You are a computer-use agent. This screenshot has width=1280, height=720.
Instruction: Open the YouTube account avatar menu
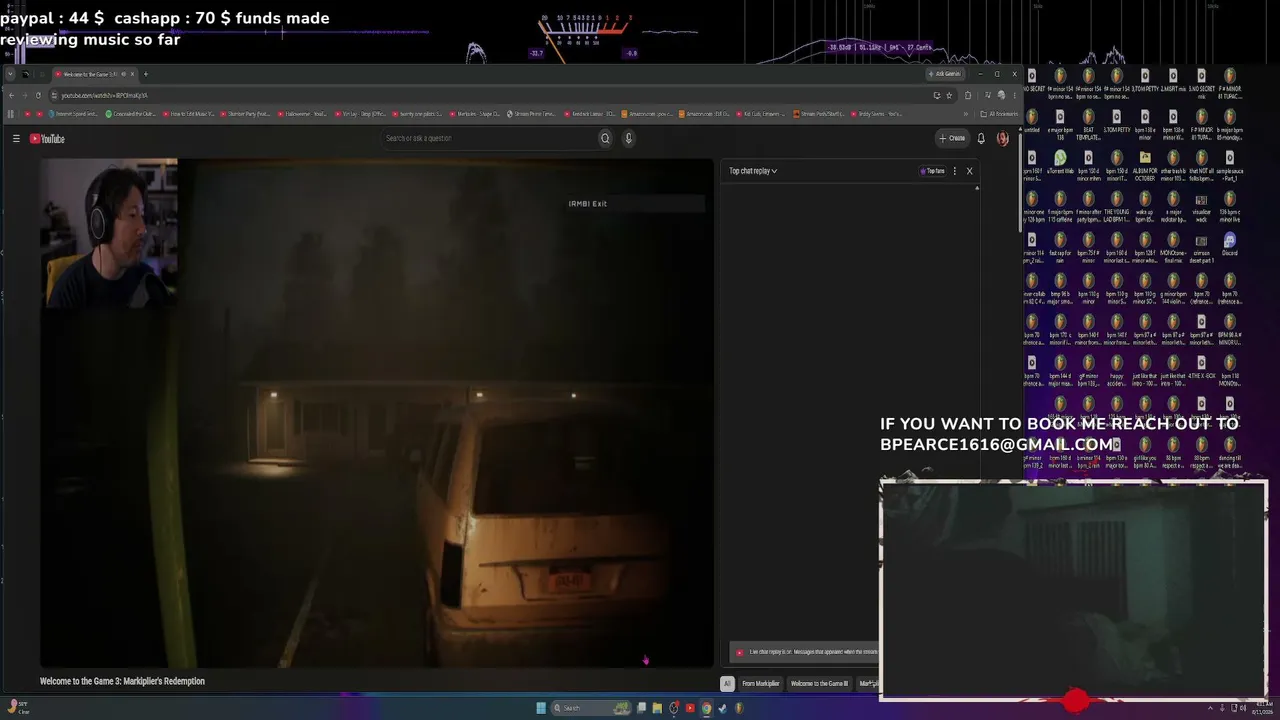[x=1002, y=138]
